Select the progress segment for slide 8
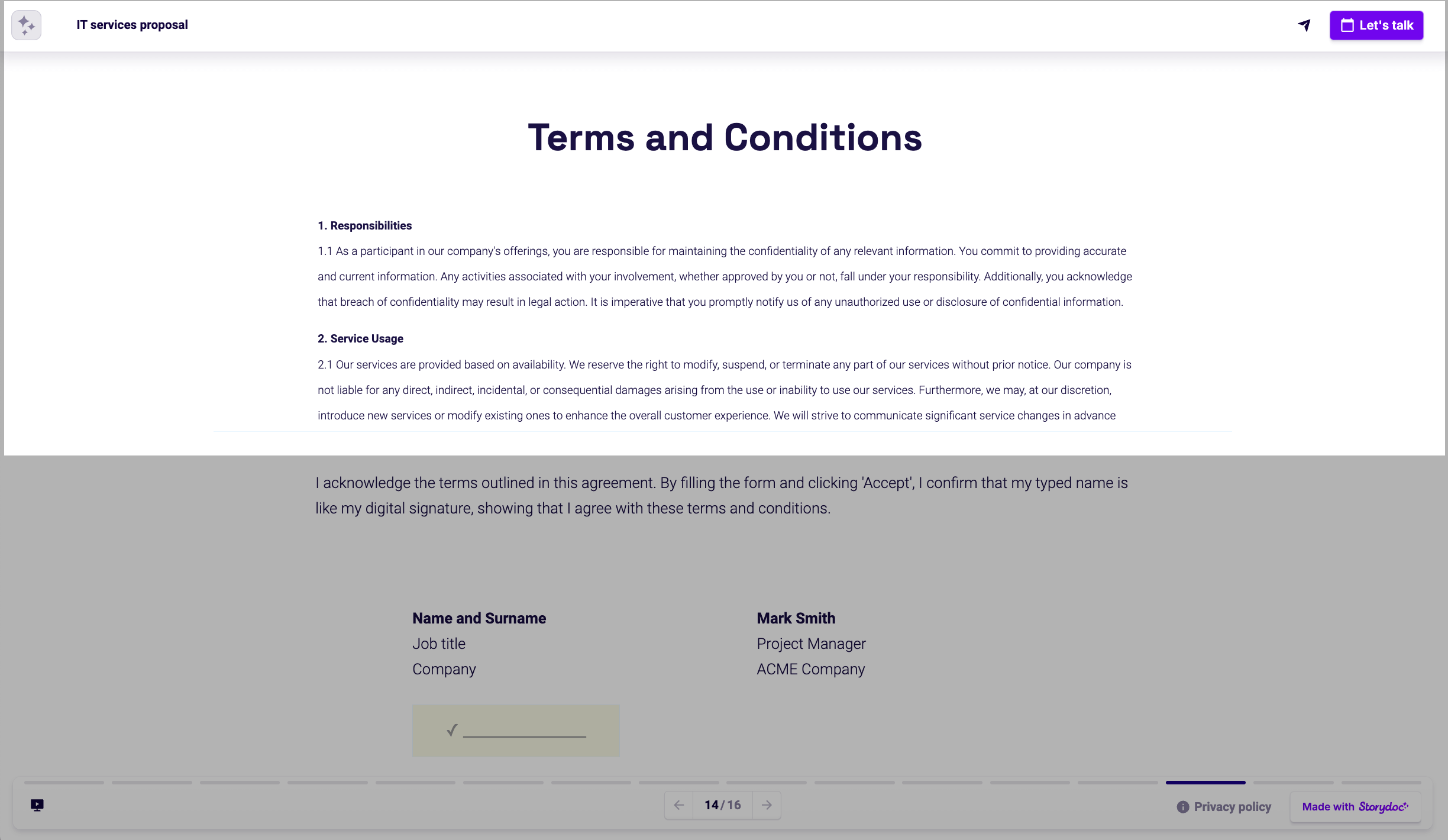This screenshot has height=840, width=1448. (678, 782)
